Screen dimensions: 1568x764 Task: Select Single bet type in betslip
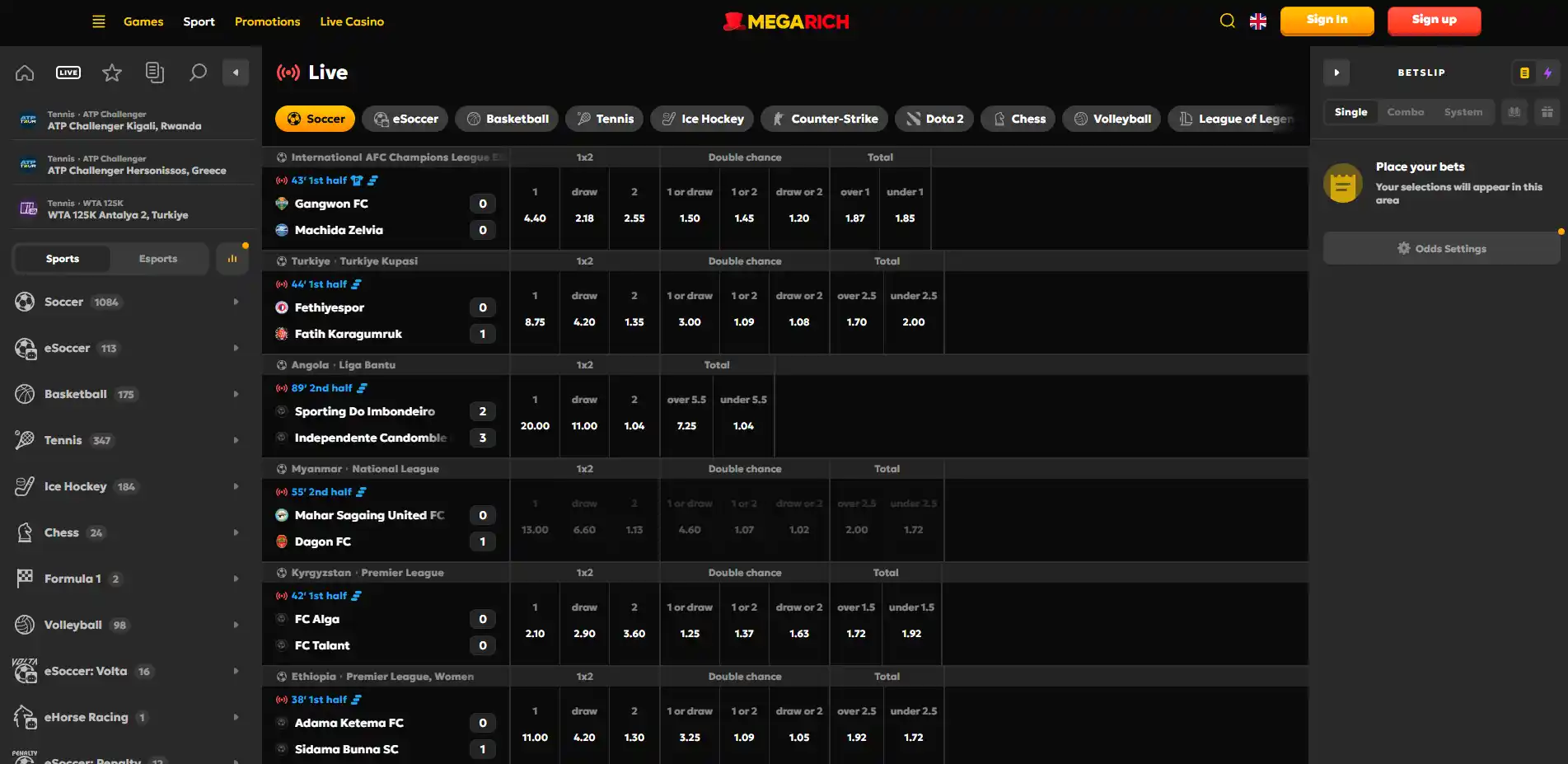point(1350,112)
